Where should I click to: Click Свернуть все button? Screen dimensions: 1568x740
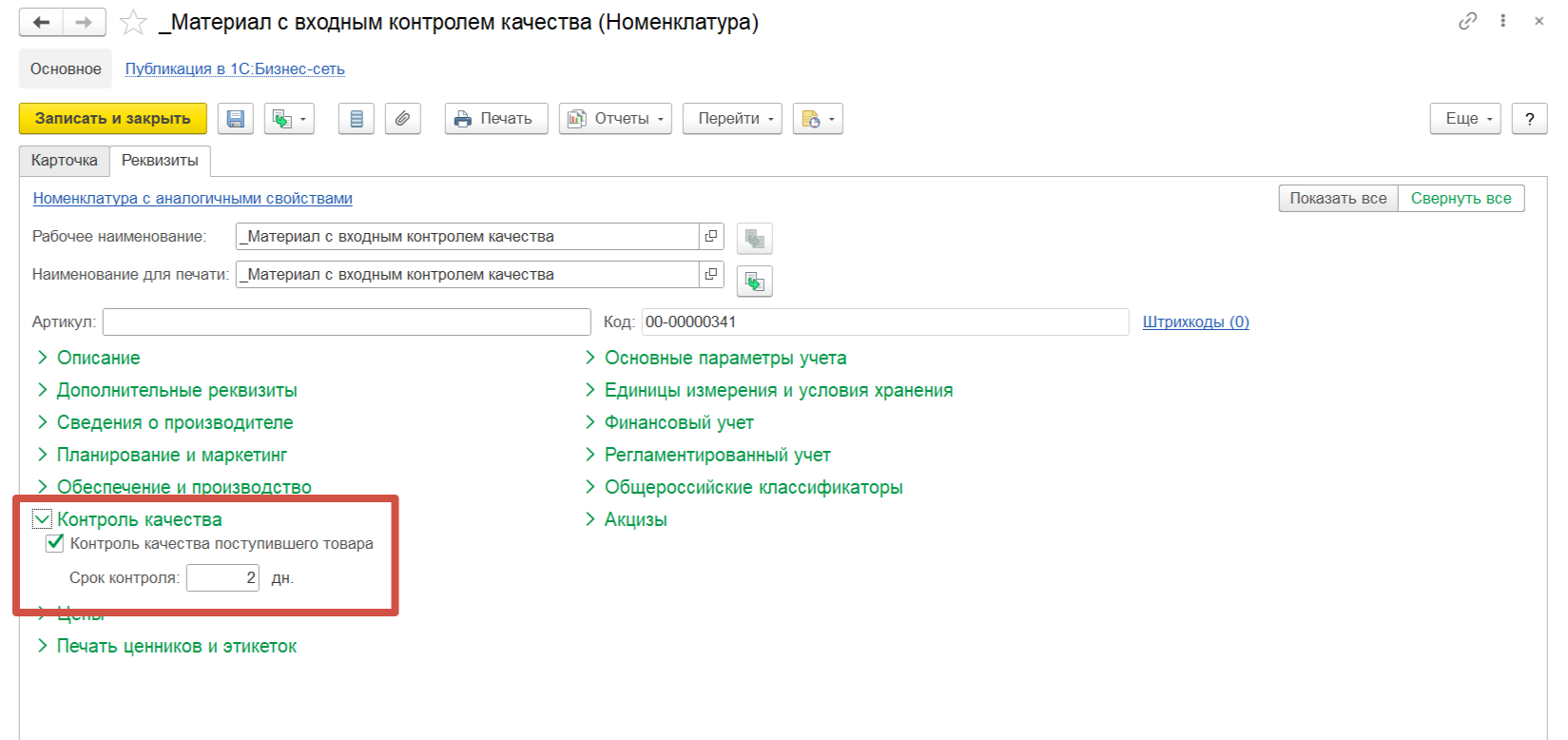pyautogui.click(x=1461, y=198)
